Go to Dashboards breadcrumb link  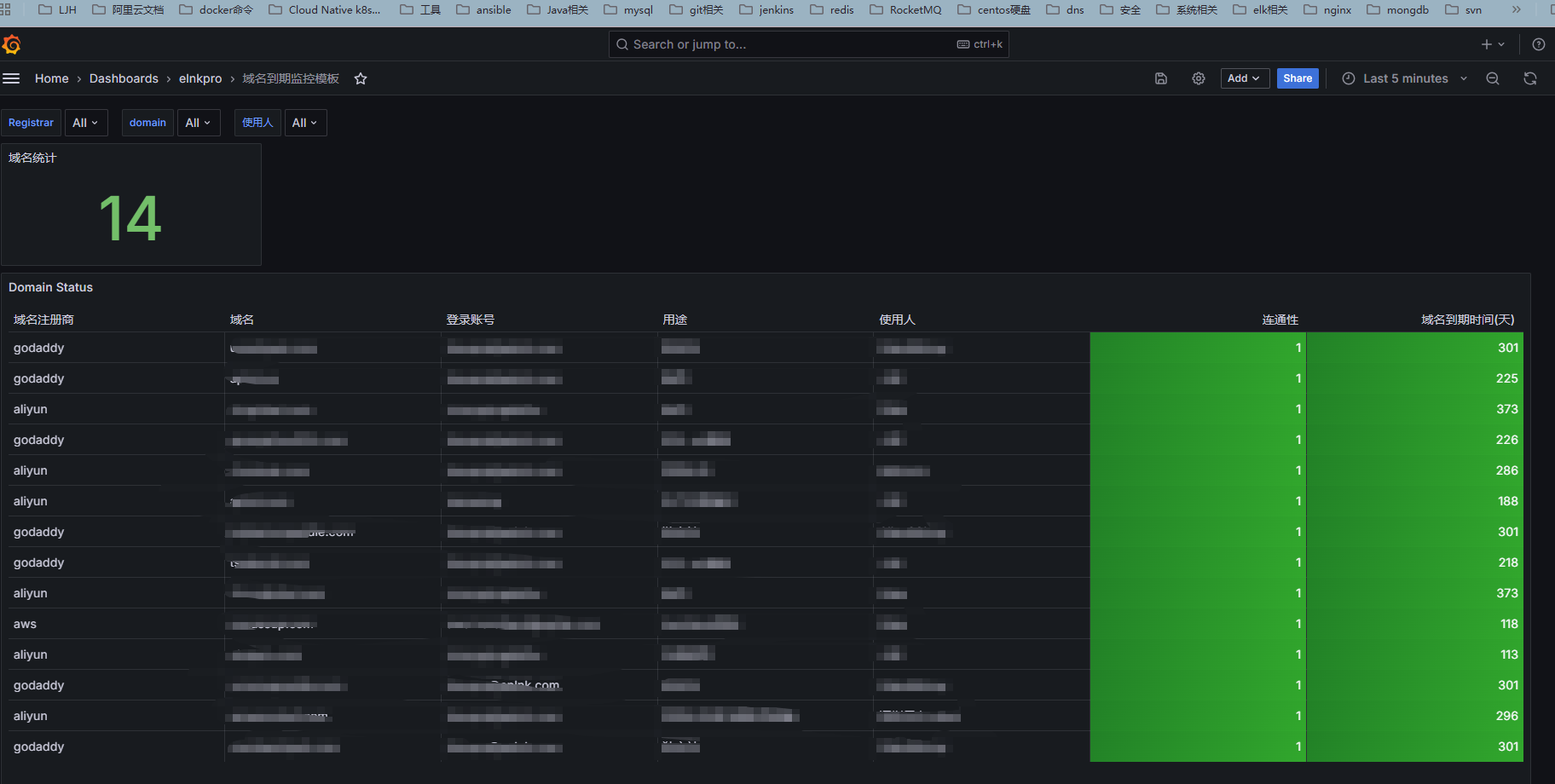tap(124, 78)
